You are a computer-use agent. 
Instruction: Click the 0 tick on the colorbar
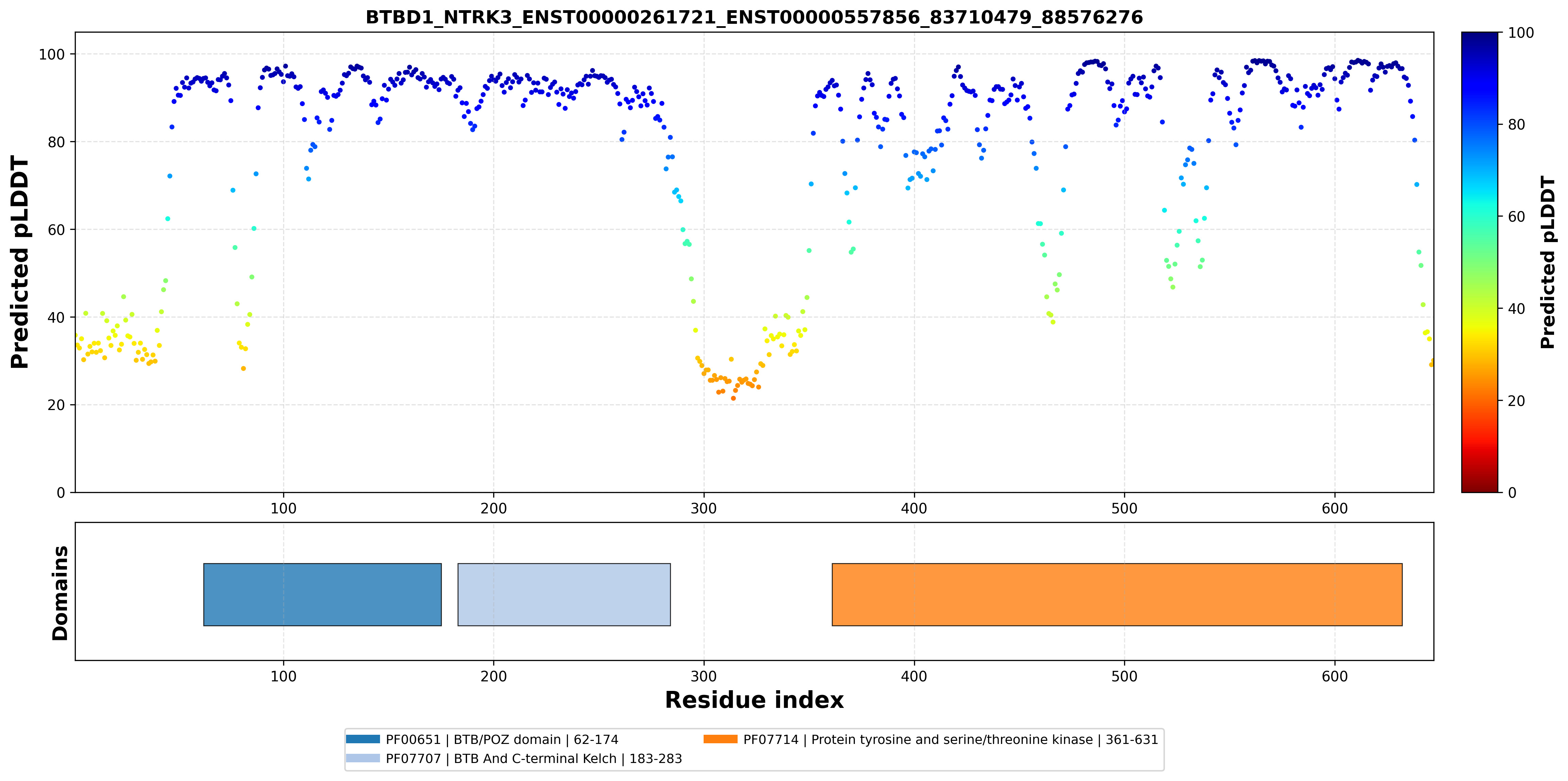click(1512, 492)
